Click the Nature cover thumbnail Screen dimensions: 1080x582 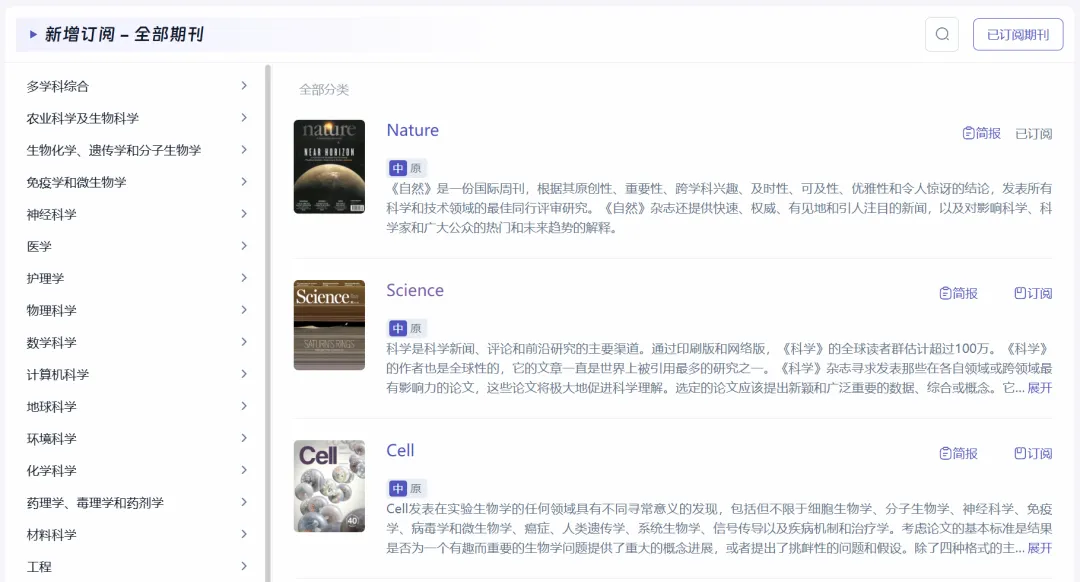[x=329, y=167]
